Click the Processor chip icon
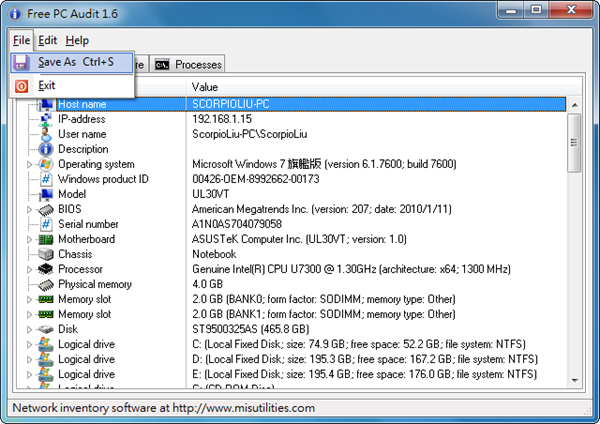 click(46, 269)
